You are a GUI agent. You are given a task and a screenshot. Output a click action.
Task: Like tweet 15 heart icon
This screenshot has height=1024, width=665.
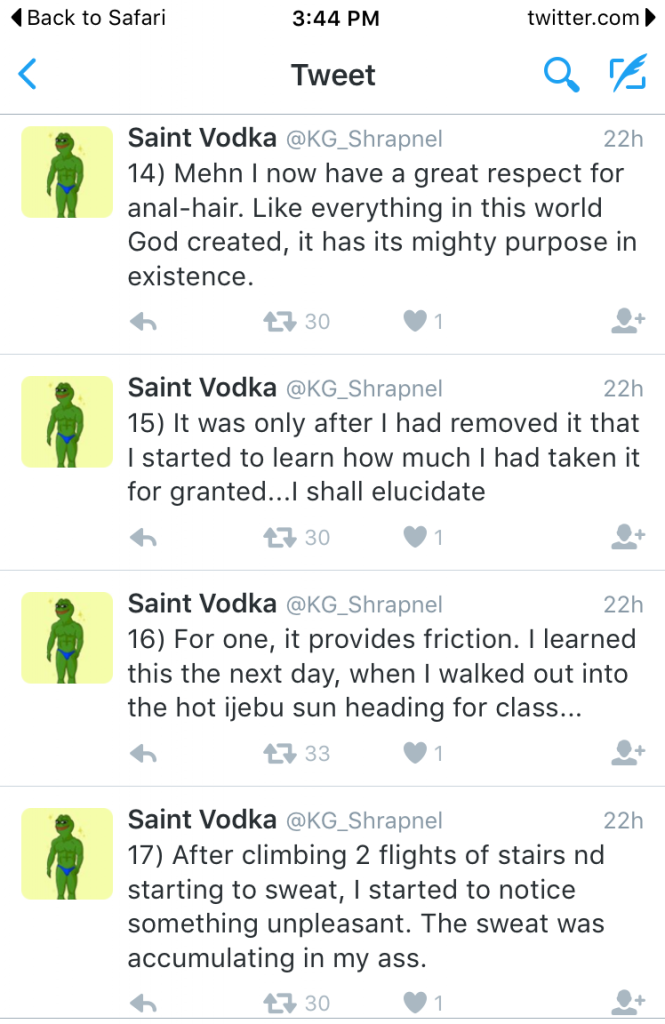[414, 537]
